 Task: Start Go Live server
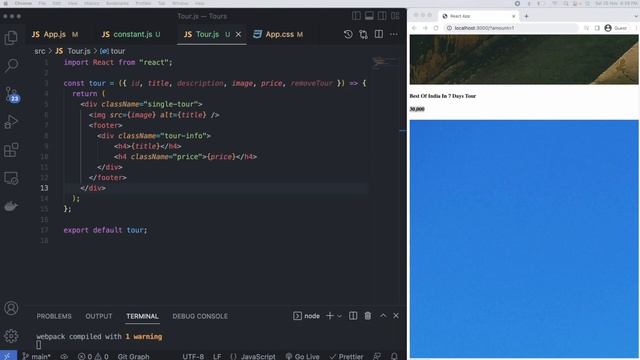(x=302, y=356)
